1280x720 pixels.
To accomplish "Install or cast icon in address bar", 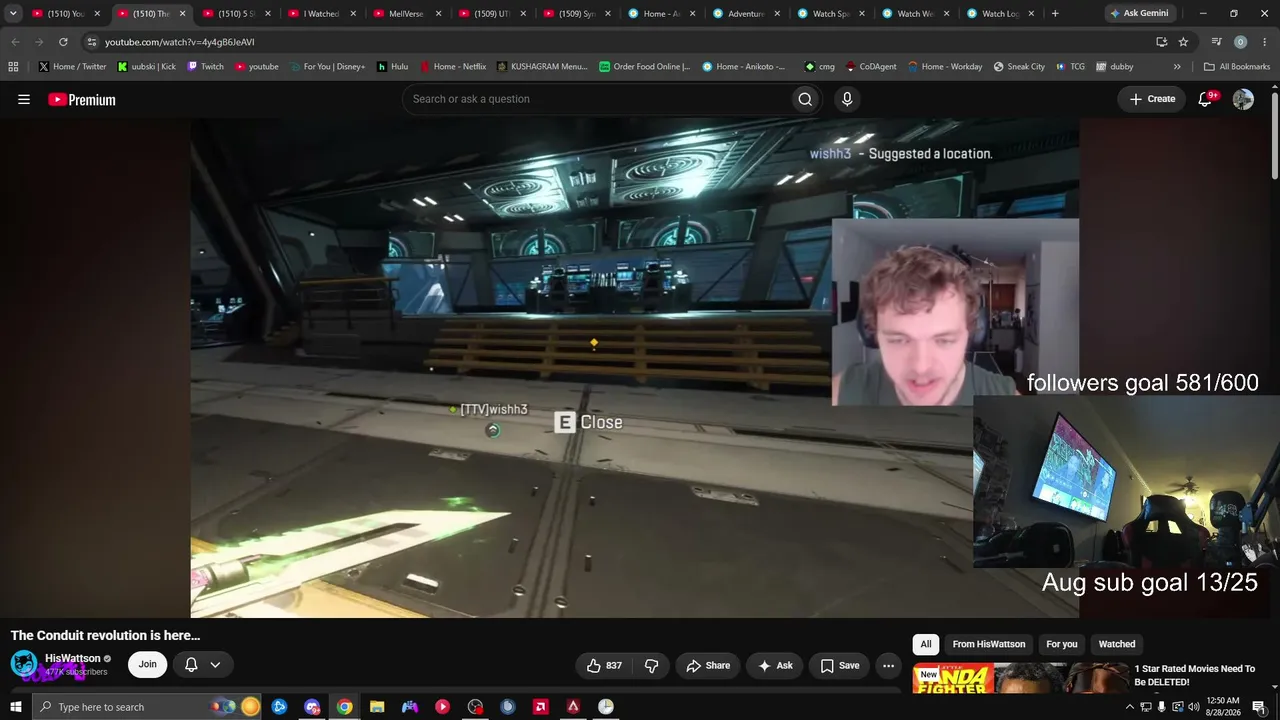I will [x=1161, y=42].
